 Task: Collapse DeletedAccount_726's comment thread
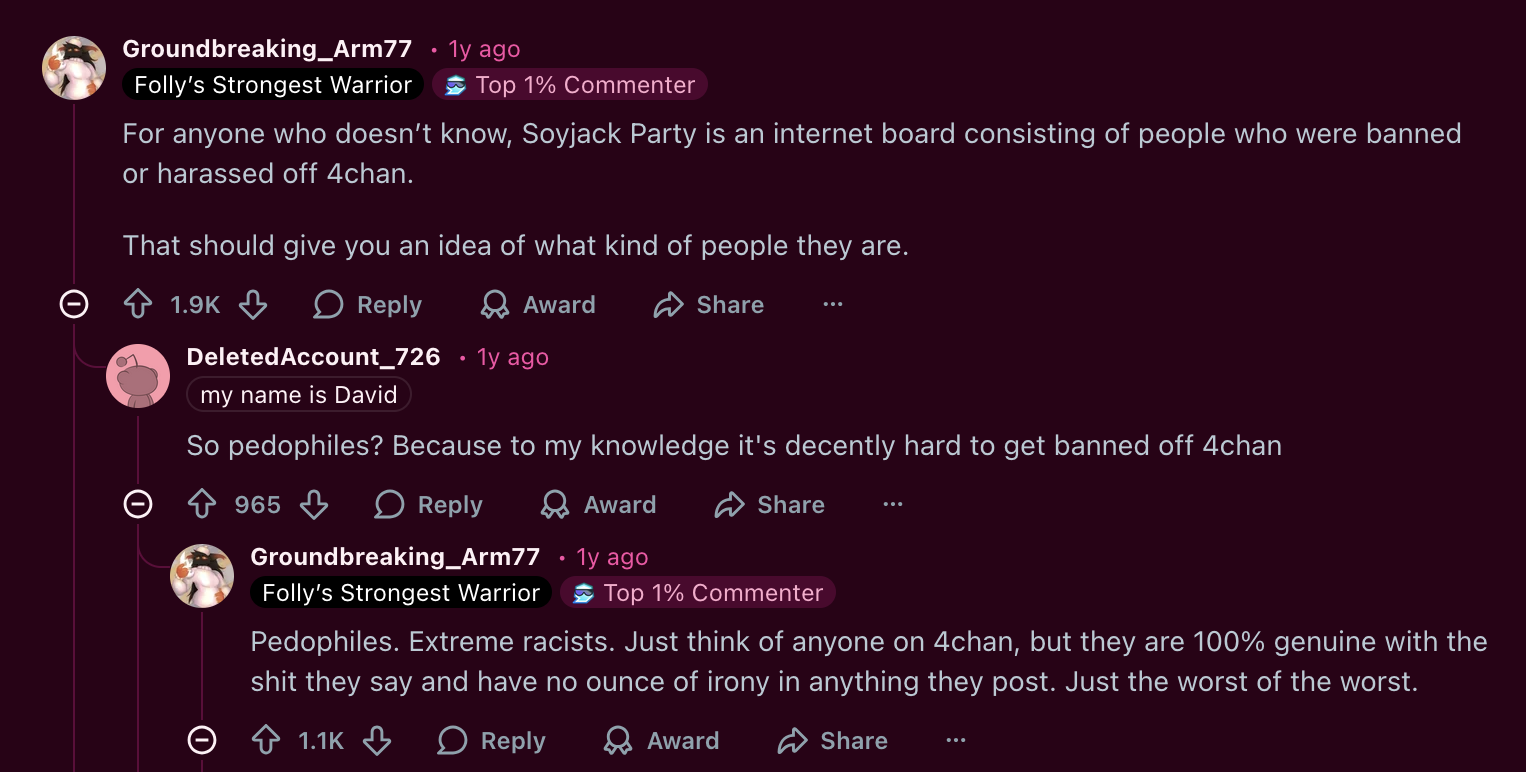[x=138, y=504]
